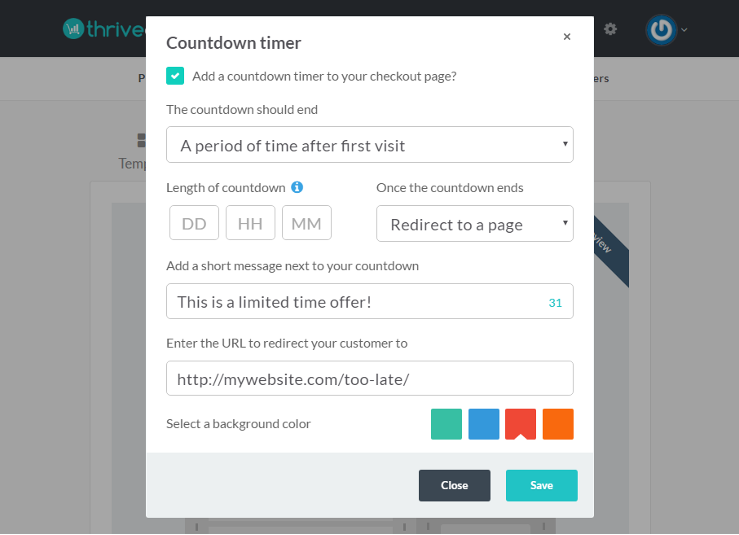Click the Thrive logo icon
Viewport: 739px width, 535px height.
[73, 29]
